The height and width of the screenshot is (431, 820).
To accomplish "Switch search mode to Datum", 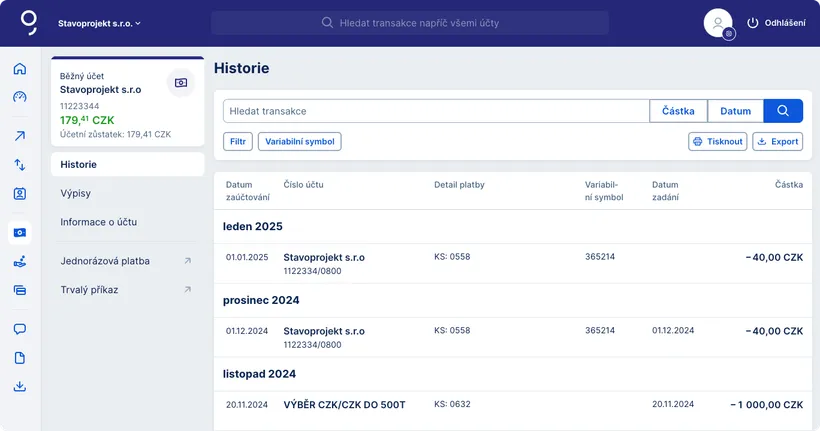I will click(x=735, y=111).
